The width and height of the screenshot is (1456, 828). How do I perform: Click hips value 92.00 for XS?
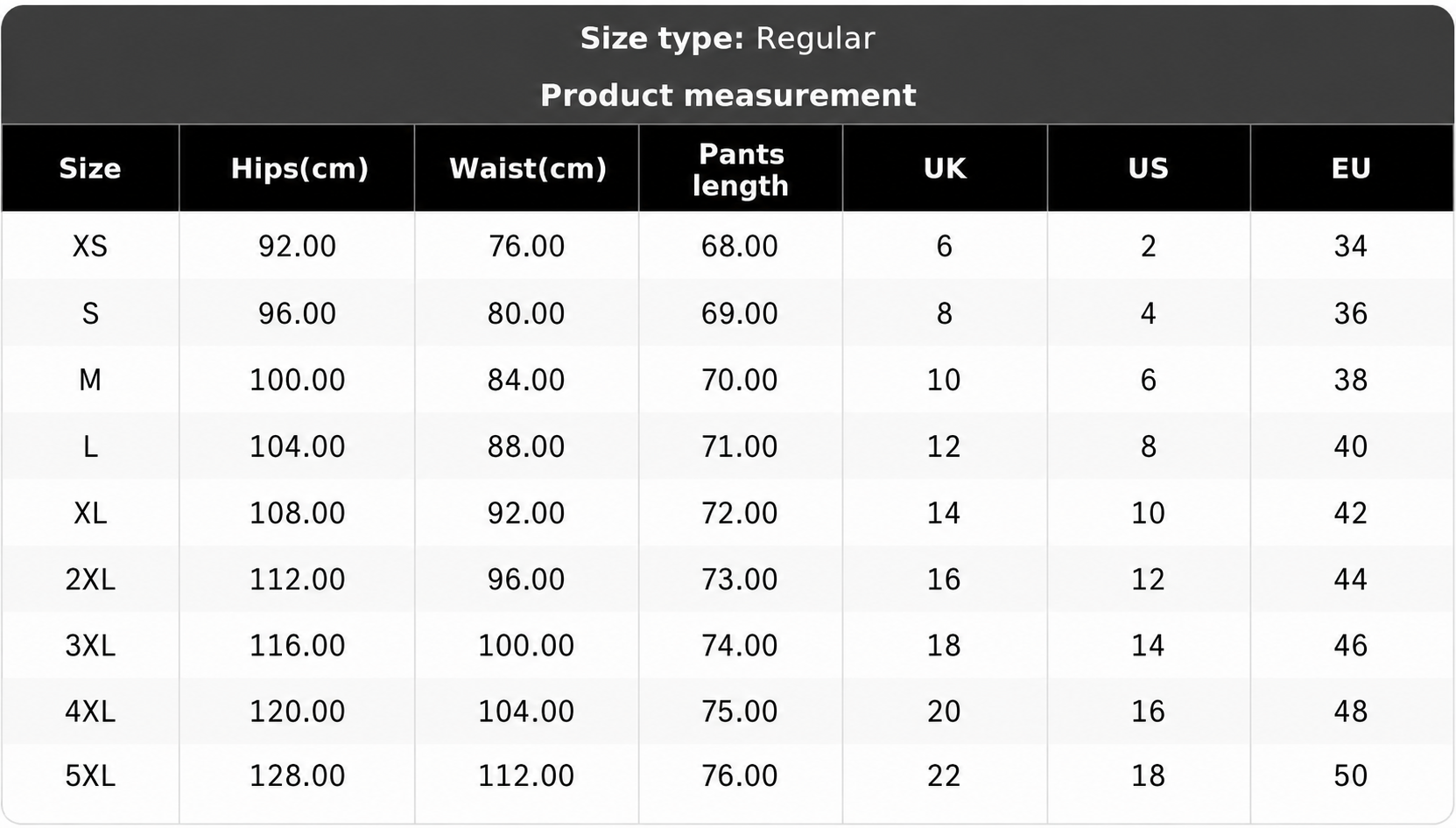click(x=298, y=246)
